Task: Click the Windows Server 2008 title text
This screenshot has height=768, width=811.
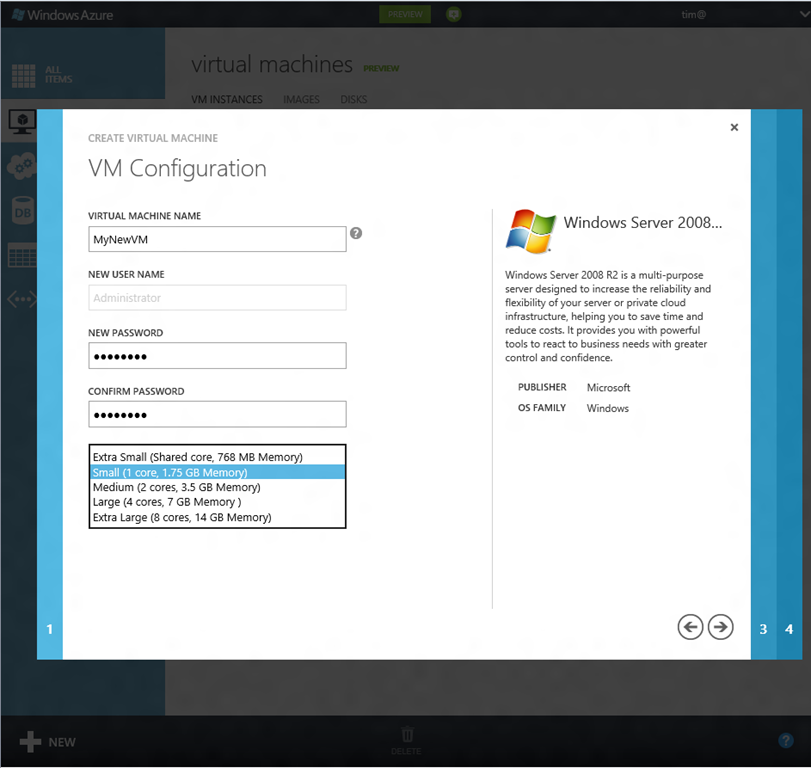Action: click(x=642, y=222)
